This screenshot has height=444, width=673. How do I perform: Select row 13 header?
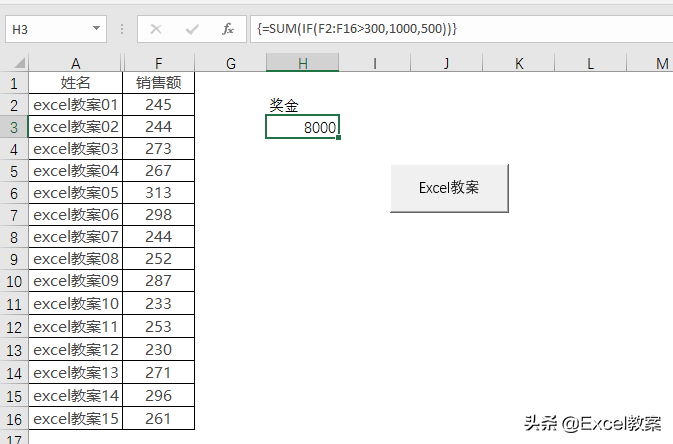pos(14,350)
